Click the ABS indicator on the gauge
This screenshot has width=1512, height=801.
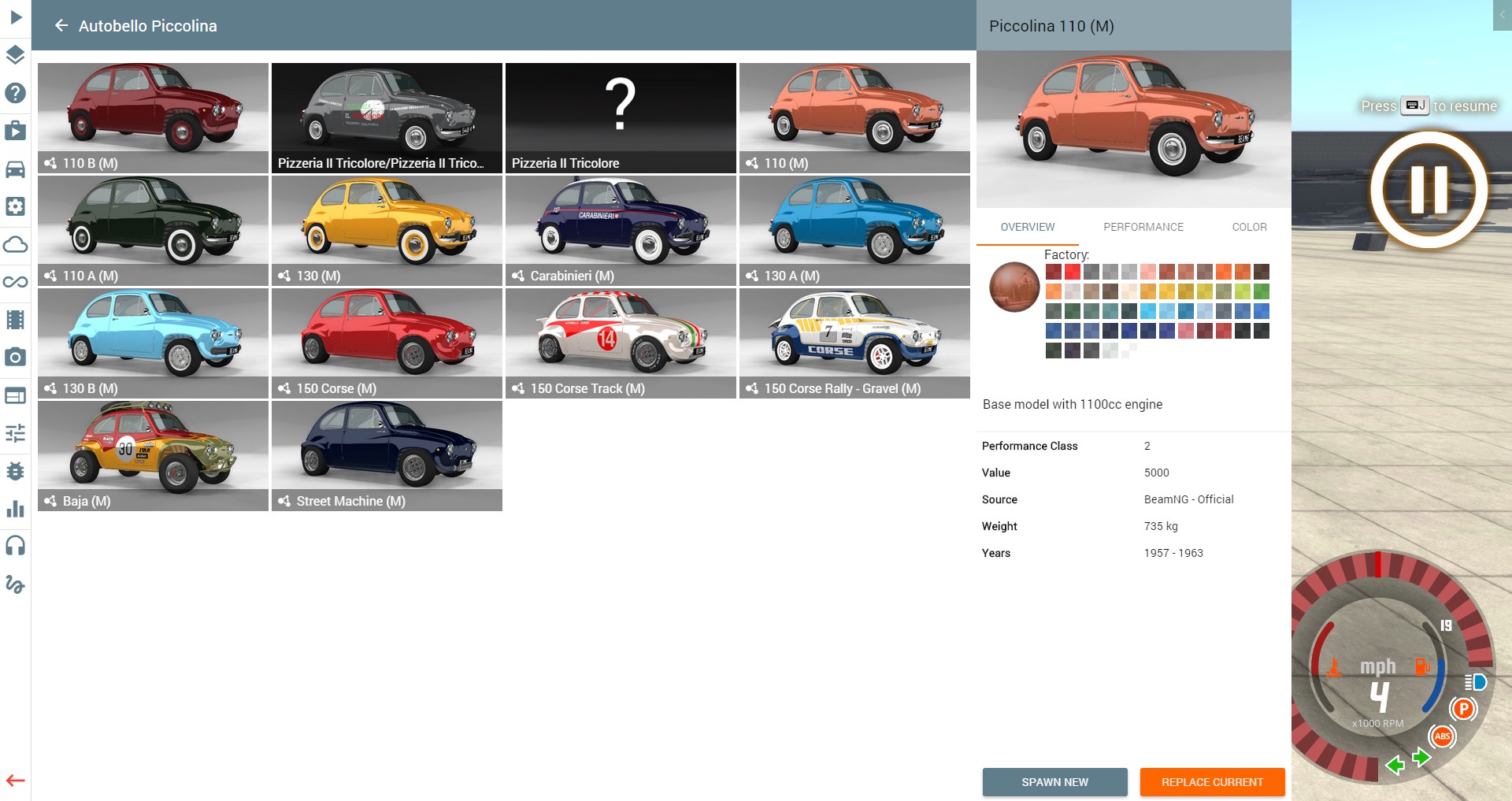[x=1442, y=736]
